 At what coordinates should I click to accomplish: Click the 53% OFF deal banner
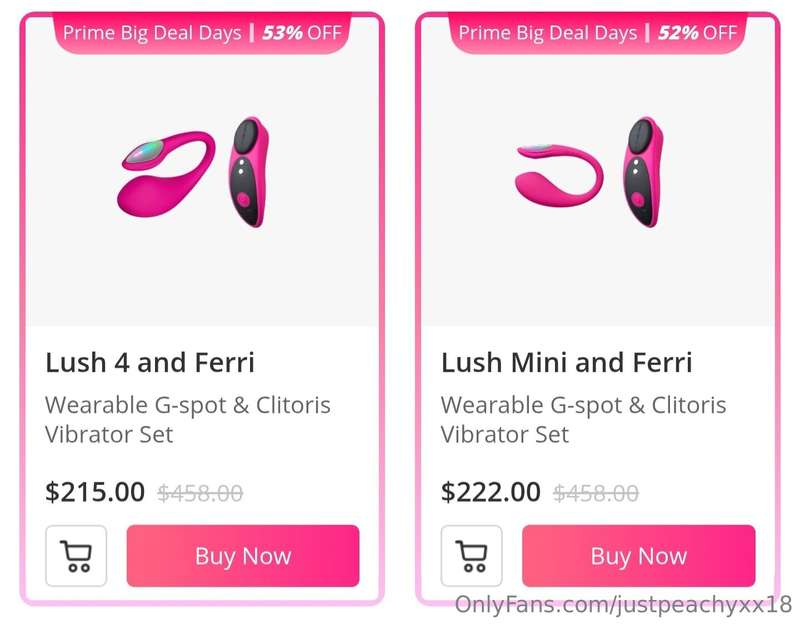click(202, 33)
